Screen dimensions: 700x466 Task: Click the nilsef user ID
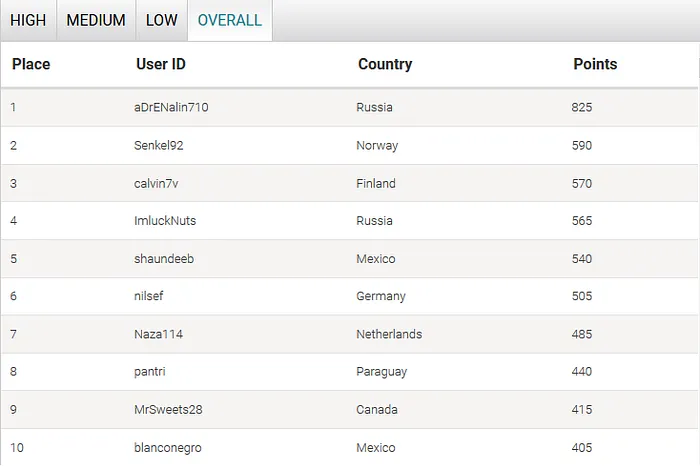(x=149, y=296)
